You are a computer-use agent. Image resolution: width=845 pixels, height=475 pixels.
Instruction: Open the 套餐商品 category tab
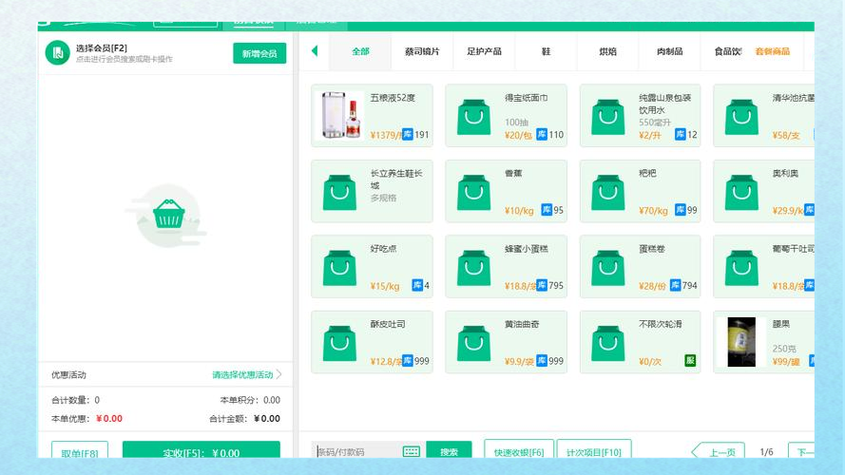coord(772,51)
